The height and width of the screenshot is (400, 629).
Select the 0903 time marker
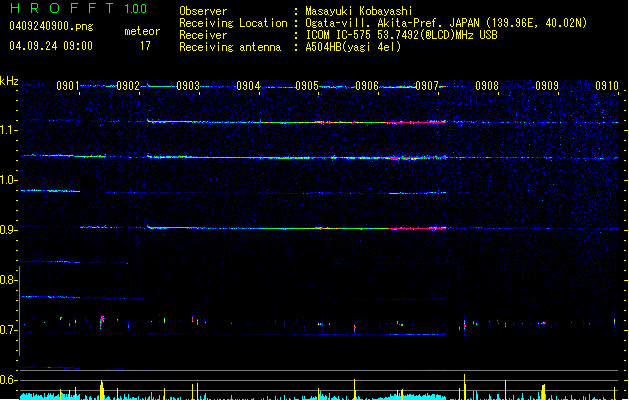188,87
